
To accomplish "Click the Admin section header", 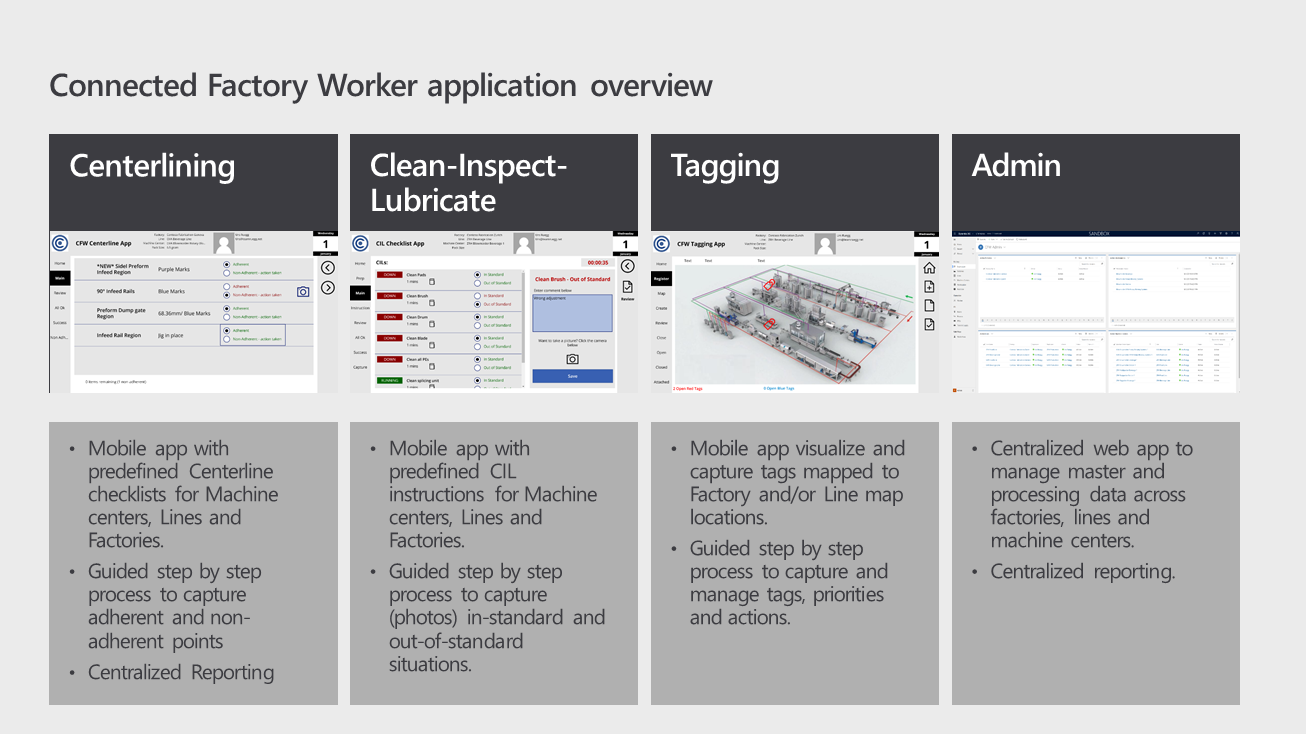I will pyautogui.click(x=1096, y=183).
